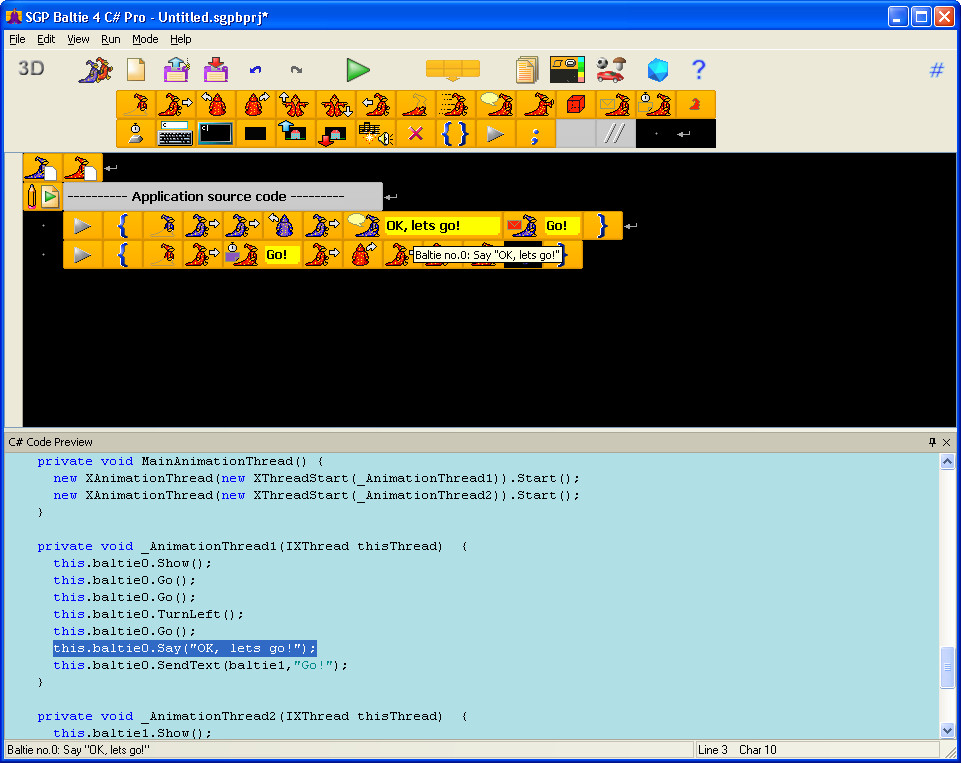Create a new blank project
This screenshot has width=961, height=763.
(136, 70)
